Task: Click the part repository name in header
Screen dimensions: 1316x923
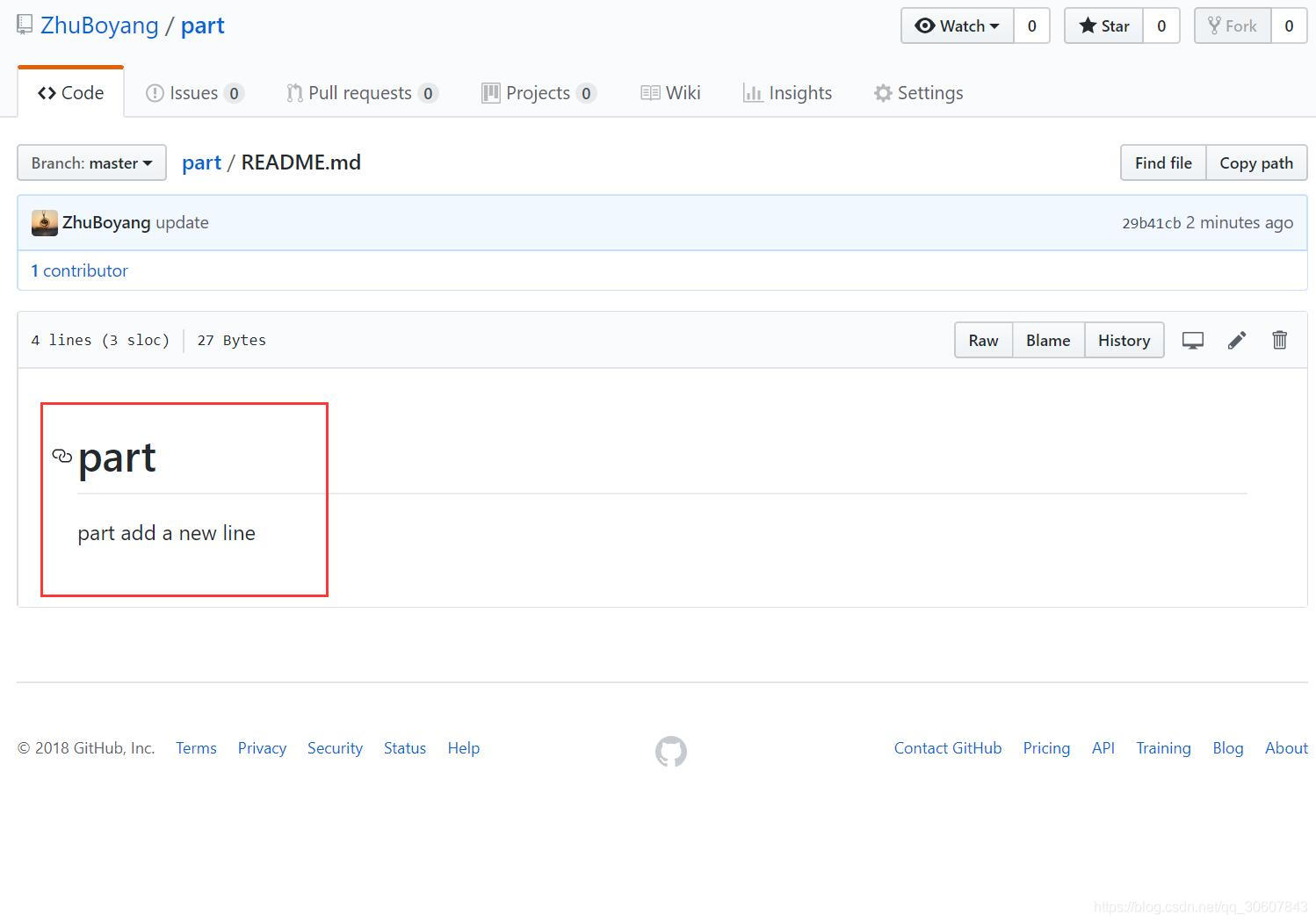Action: click(203, 25)
